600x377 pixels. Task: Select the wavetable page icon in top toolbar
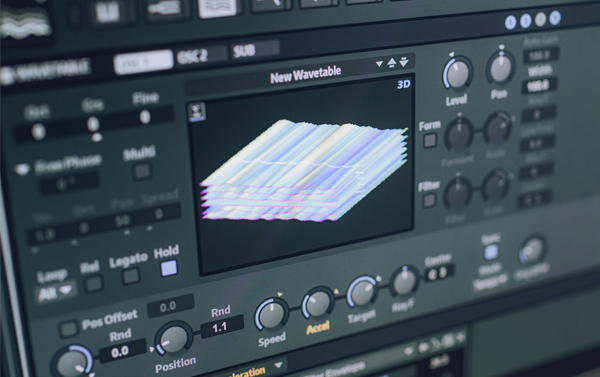tap(218, 8)
